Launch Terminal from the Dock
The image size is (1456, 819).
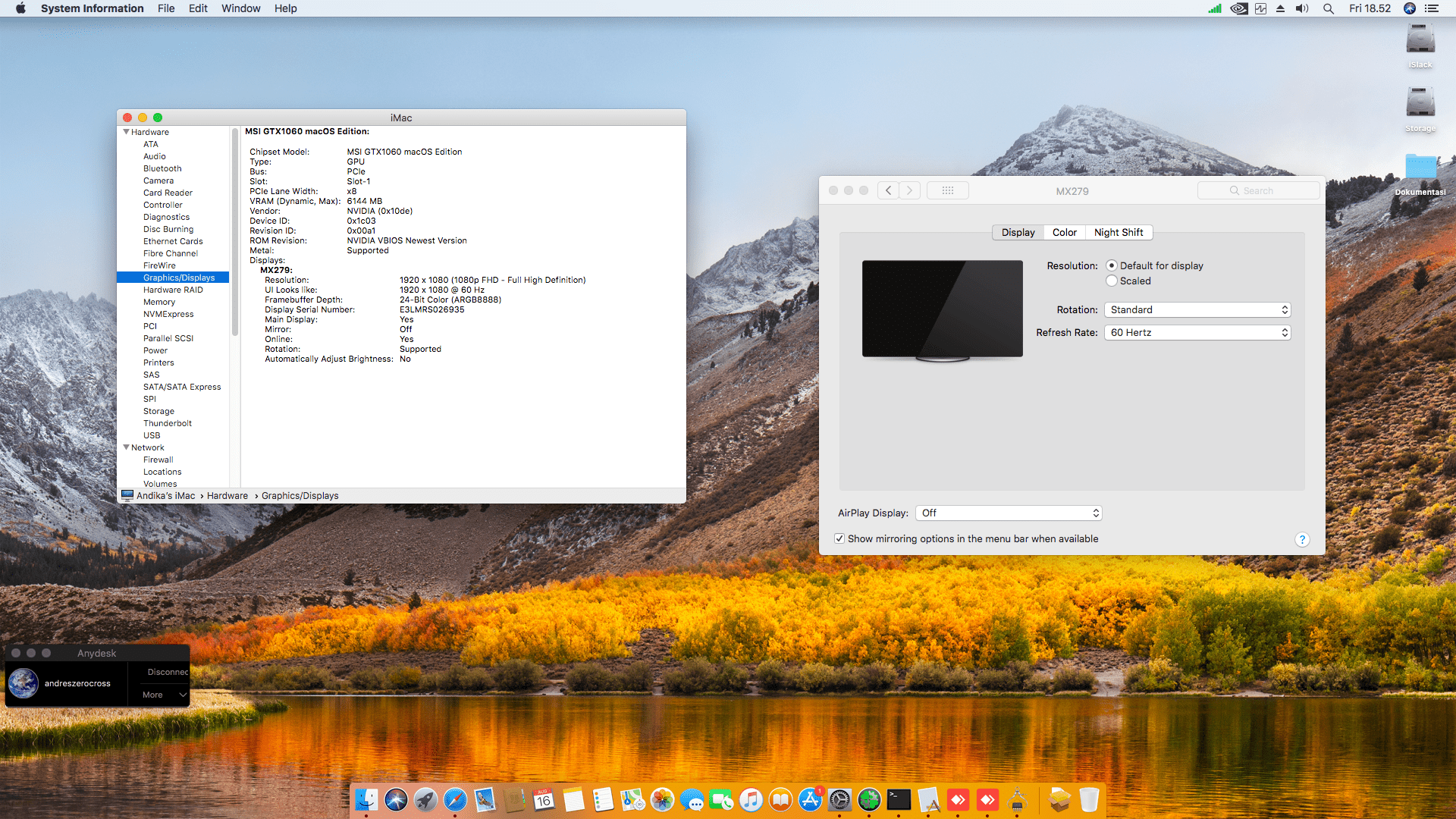[x=899, y=799]
